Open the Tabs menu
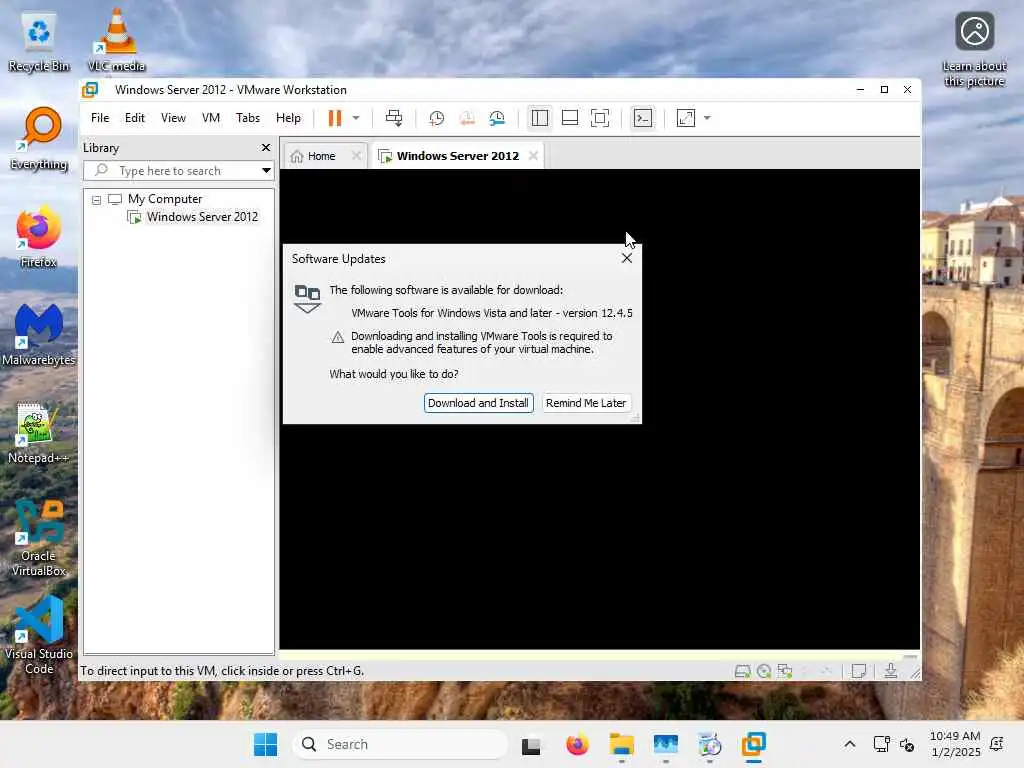Image resolution: width=1024 pixels, height=768 pixels. click(248, 118)
